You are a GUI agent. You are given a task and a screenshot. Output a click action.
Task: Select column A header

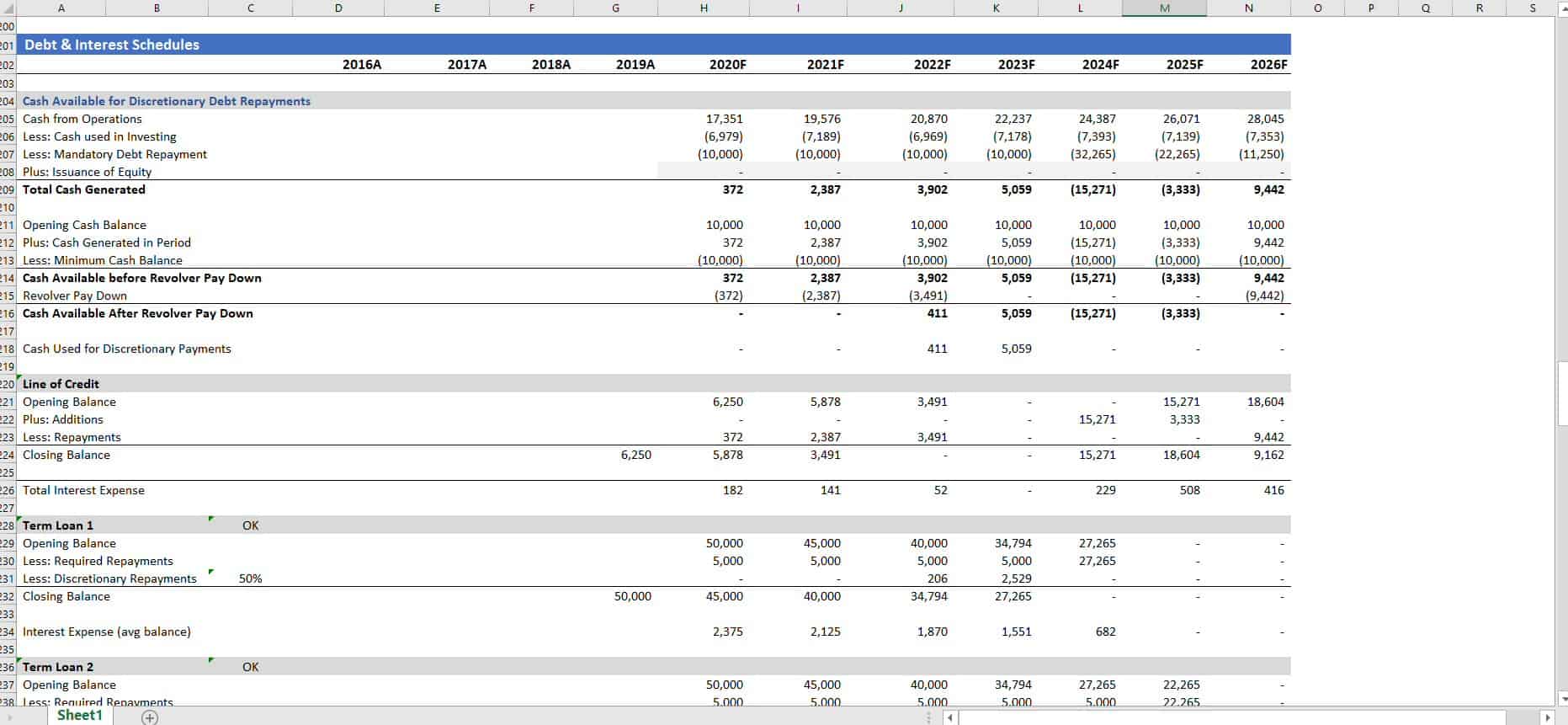click(x=61, y=8)
